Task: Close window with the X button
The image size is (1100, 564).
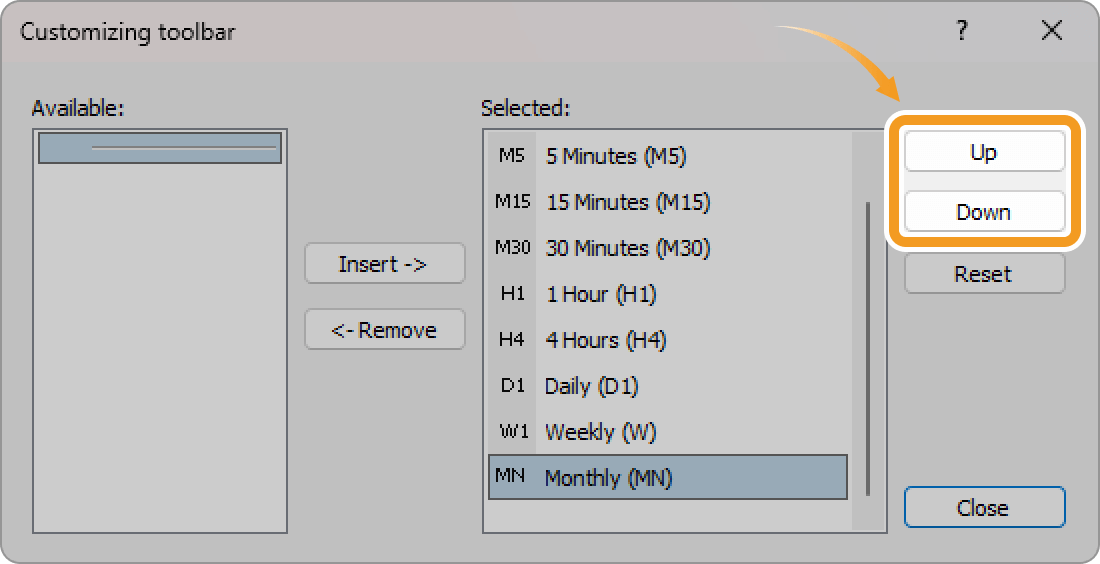Action: [x=1052, y=31]
